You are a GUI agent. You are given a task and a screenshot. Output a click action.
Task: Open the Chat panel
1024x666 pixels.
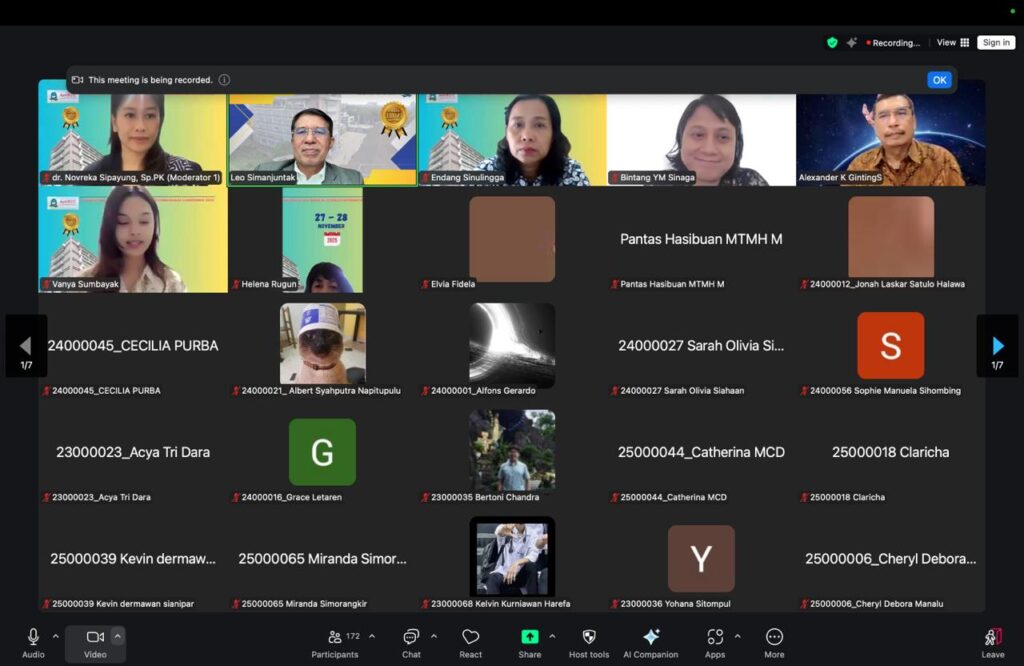(411, 641)
